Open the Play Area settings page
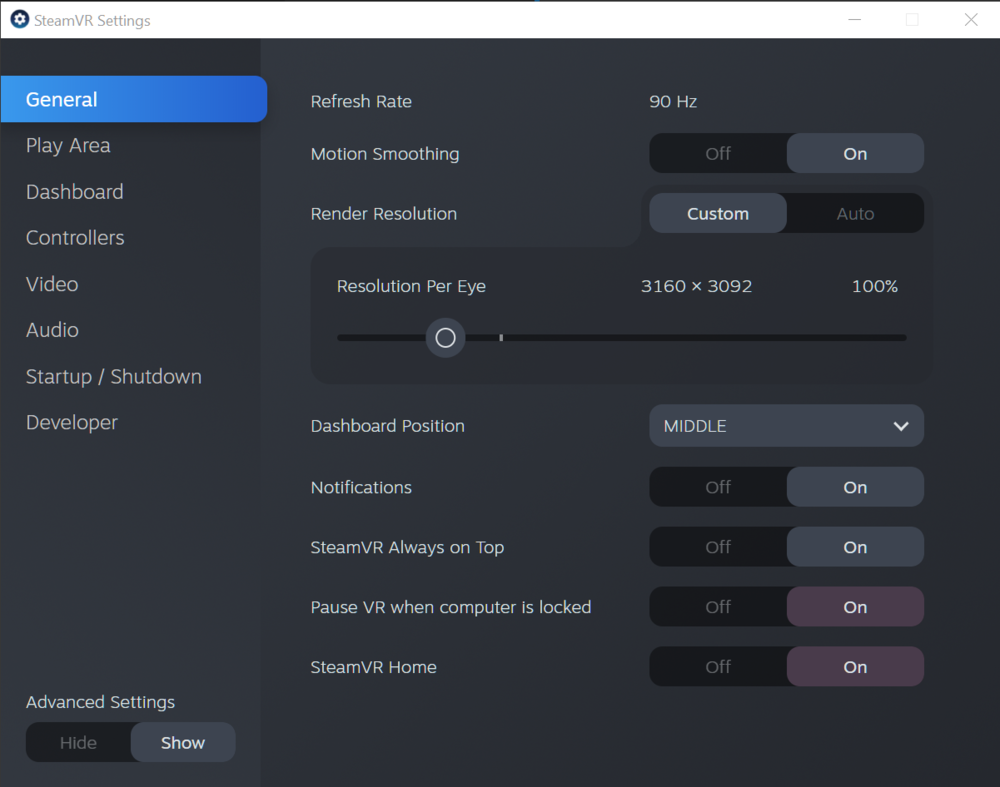Screen dimensions: 1000x787 click(x=68, y=145)
